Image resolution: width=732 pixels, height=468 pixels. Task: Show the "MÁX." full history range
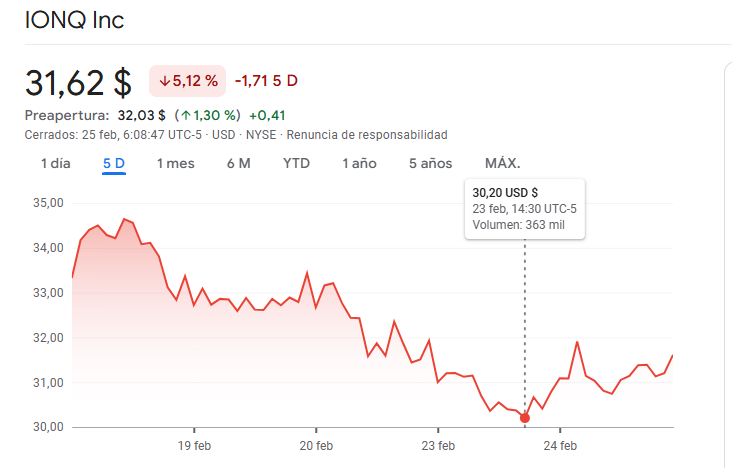point(502,163)
